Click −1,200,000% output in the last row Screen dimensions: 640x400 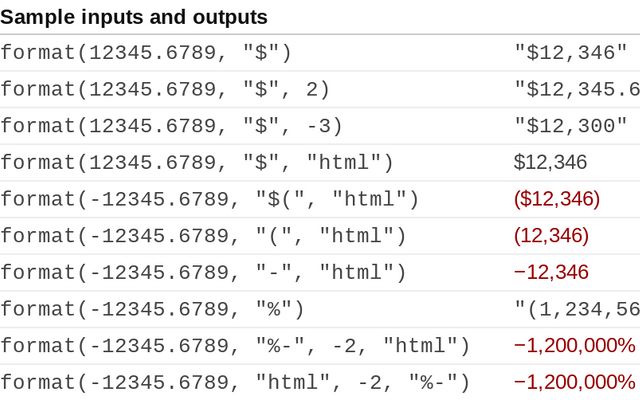[x=574, y=382]
